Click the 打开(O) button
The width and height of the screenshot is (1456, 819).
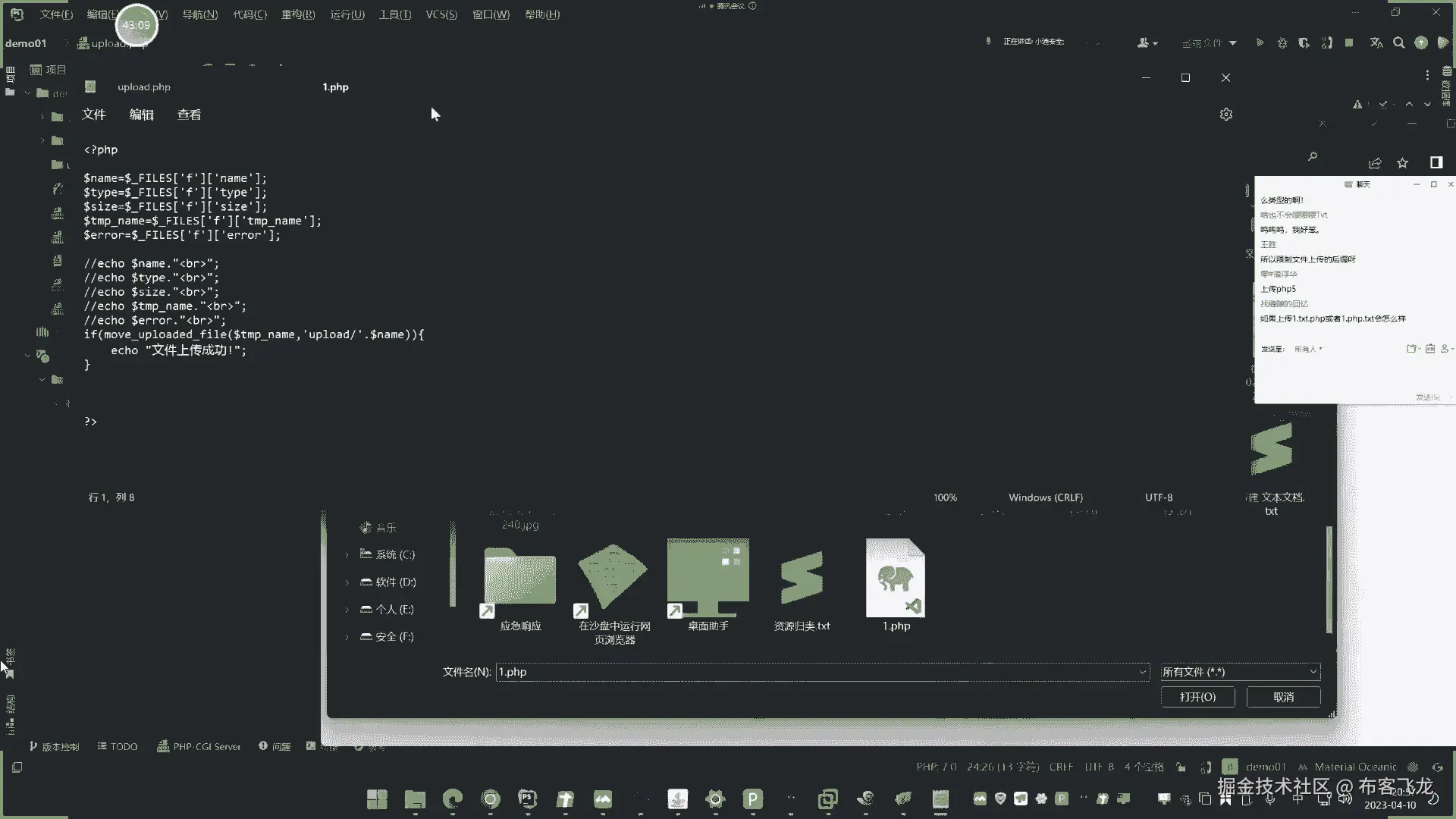1197,697
